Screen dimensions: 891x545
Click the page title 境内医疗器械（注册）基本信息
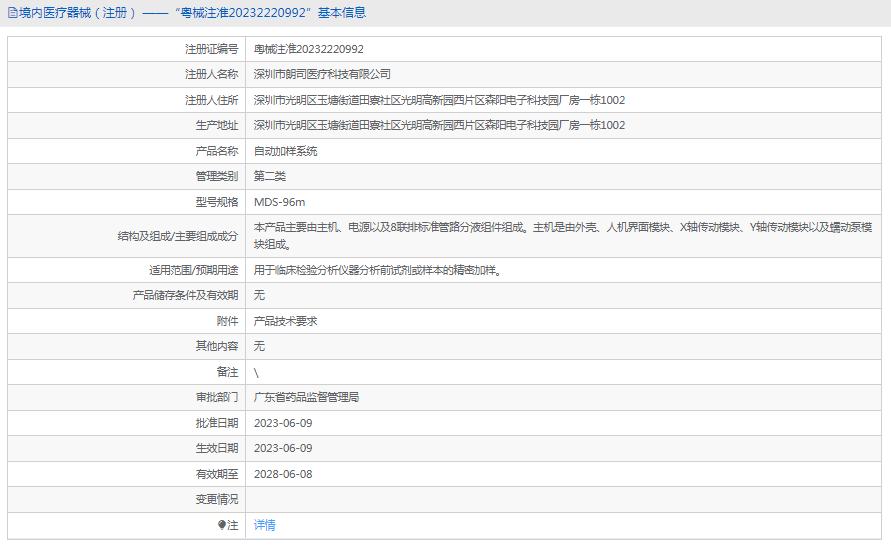pyautogui.click(x=192, y=13)
